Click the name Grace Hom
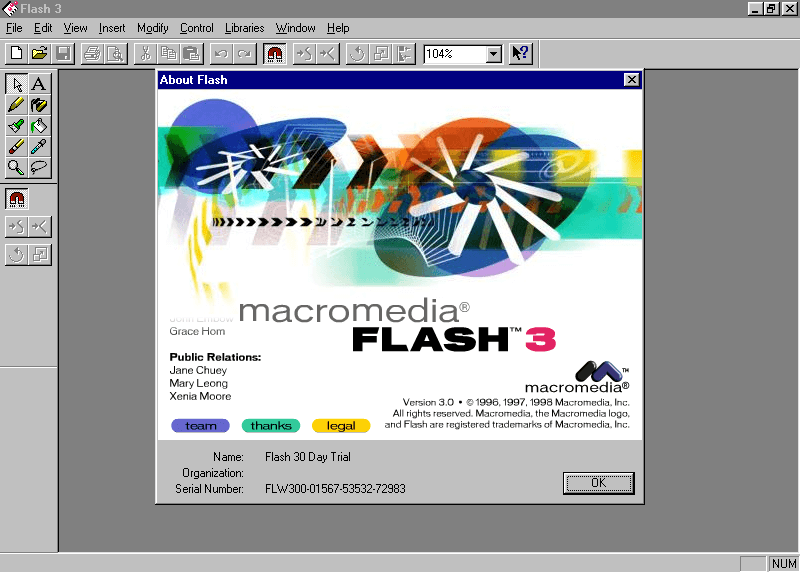The height and width of the screenshot is (572, 800). click(197, 331)
